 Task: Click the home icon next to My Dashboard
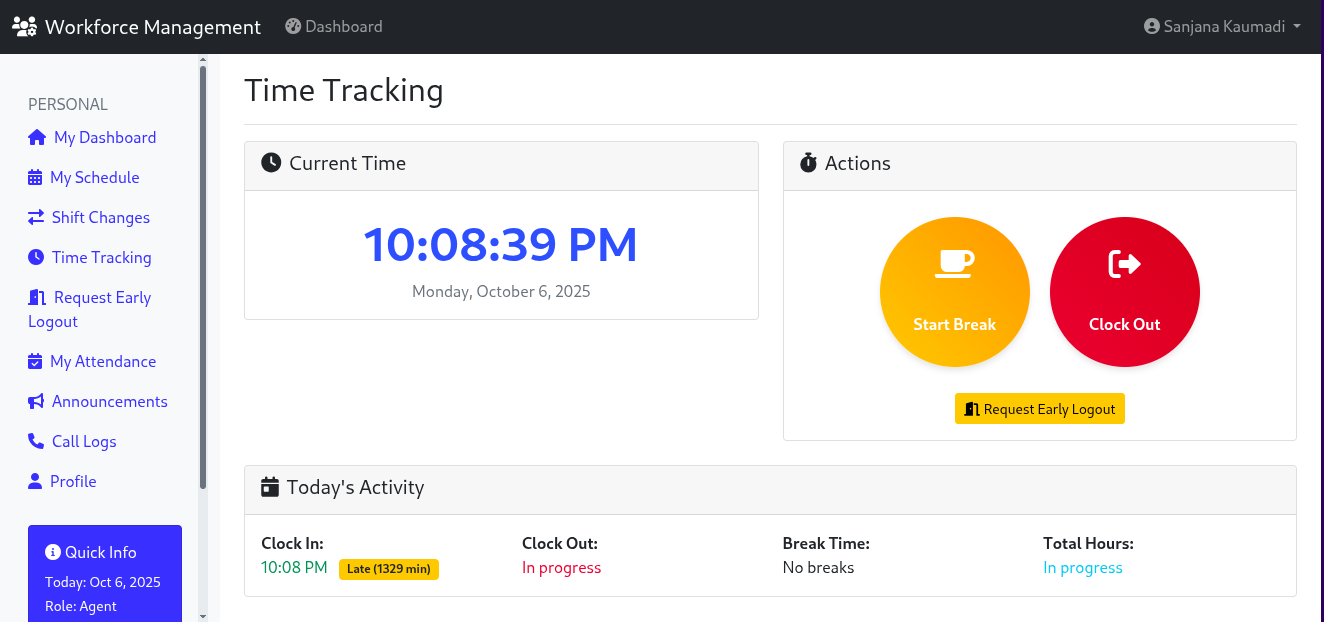tap(34, 137)
